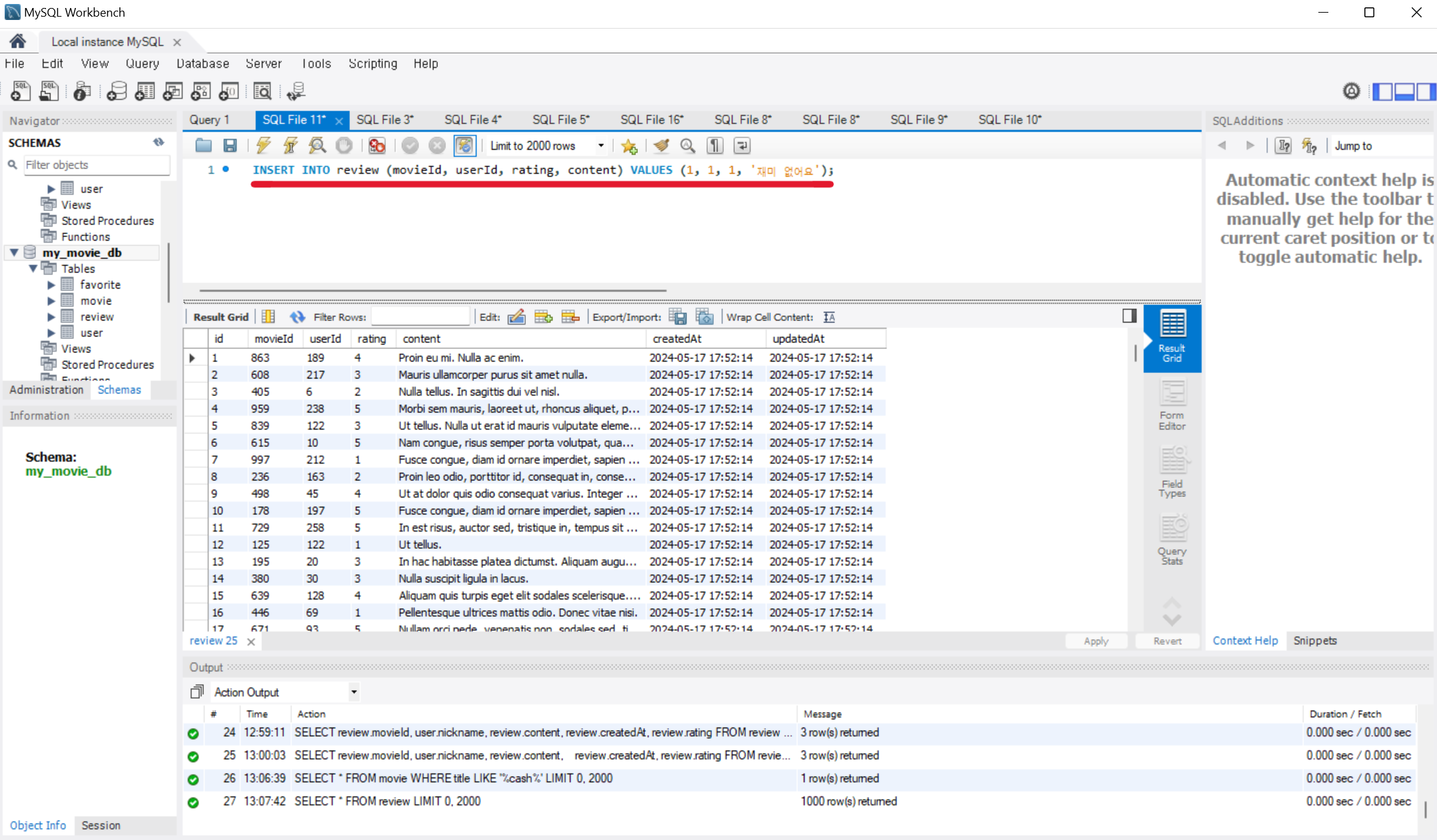The width and height of the screenshot is (1437, 840).
Task: Open the Database menu
Action: [x=203, y=63]
